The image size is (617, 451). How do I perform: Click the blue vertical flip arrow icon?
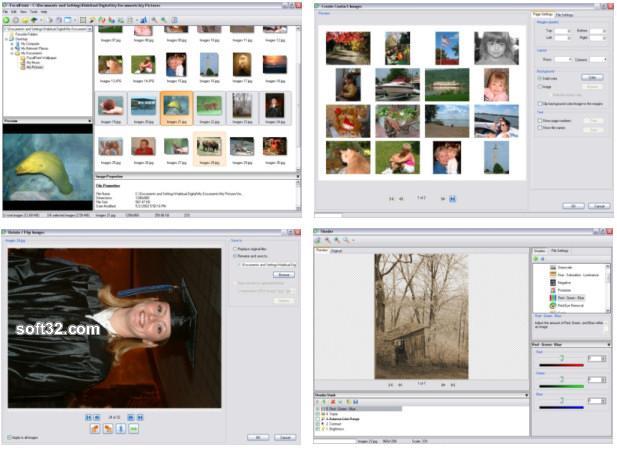pyautogui.click(x=121, y=429)
